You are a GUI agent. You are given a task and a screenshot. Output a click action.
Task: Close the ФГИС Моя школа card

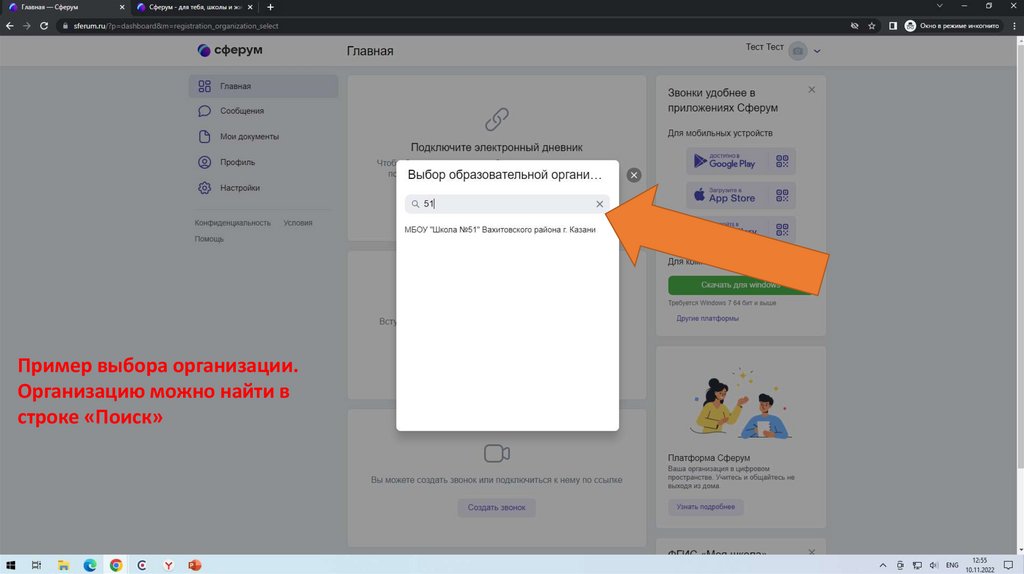pos(812,552)
